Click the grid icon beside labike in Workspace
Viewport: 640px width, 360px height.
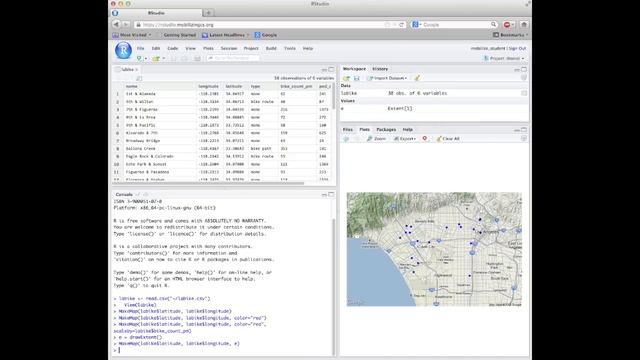[x=524, y=93]
